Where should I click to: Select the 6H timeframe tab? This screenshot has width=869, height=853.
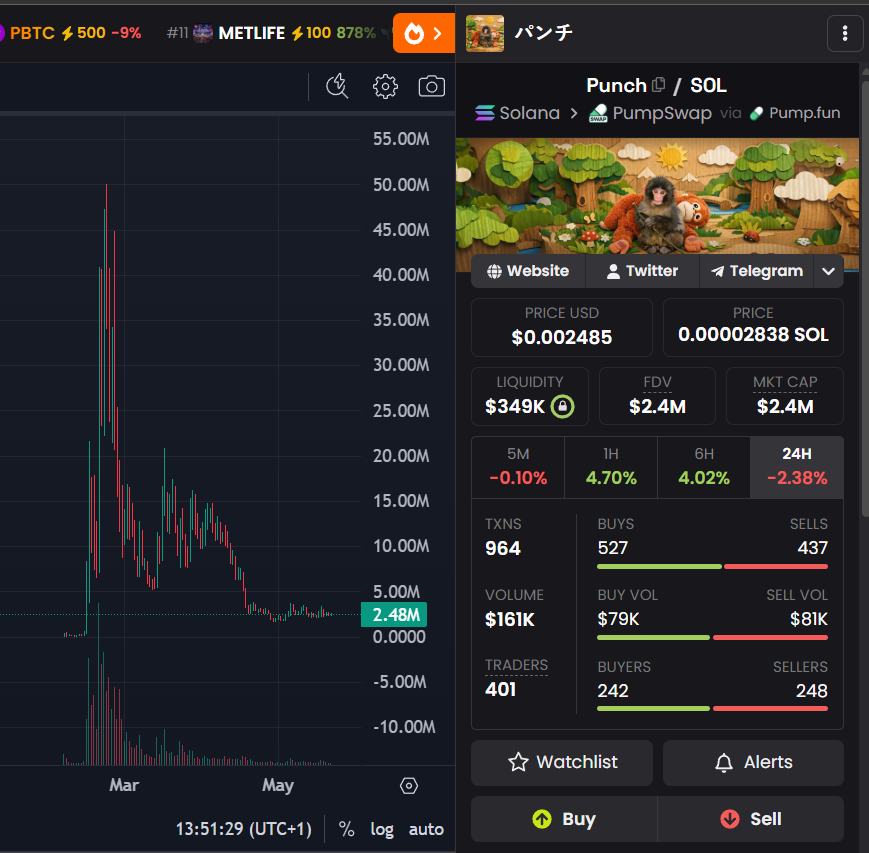(704, 467)
